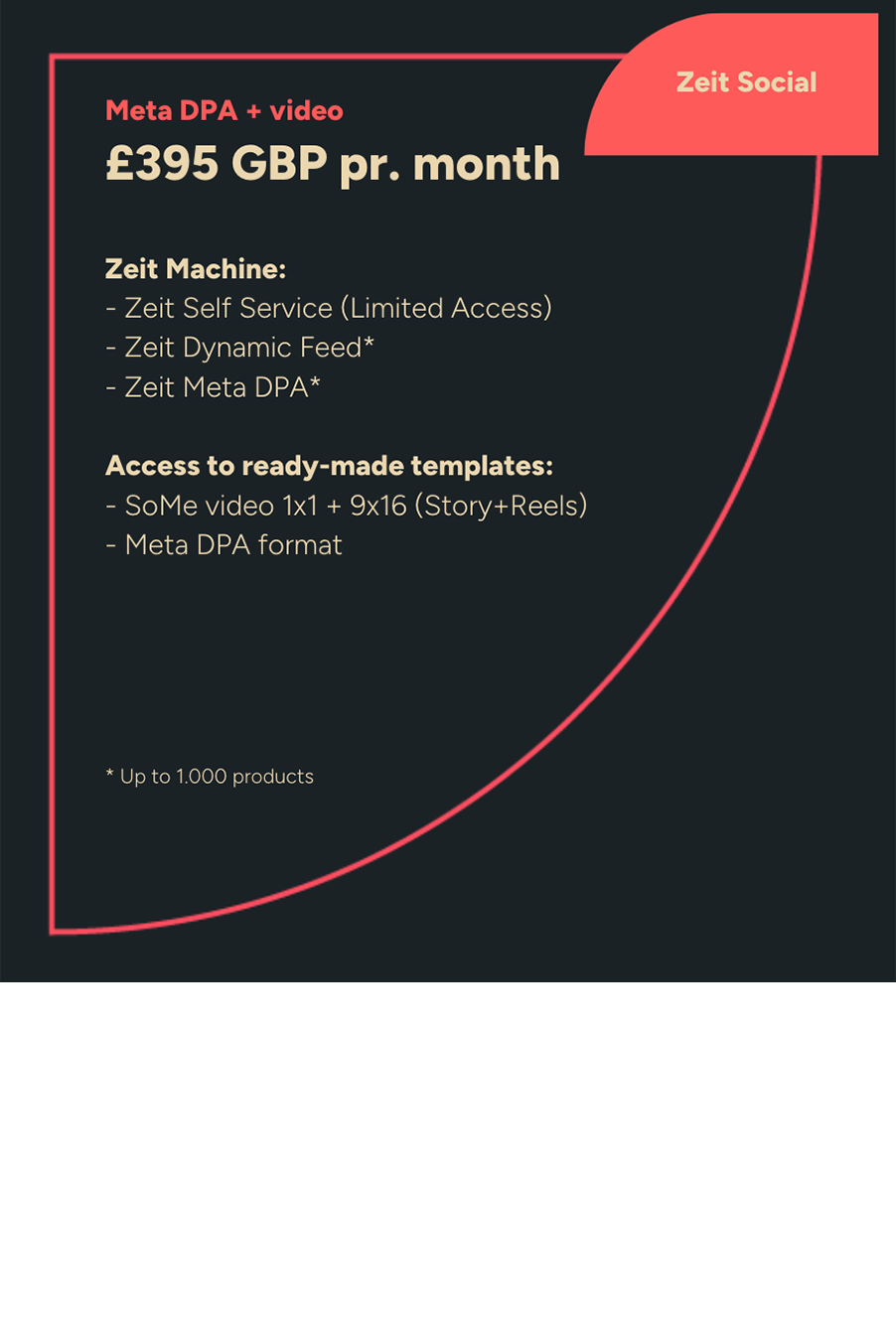The height and width of the screenshot is (1321, 896).
Task: Select the Meta DPA + video heading
Action: [x=224, y=110]
